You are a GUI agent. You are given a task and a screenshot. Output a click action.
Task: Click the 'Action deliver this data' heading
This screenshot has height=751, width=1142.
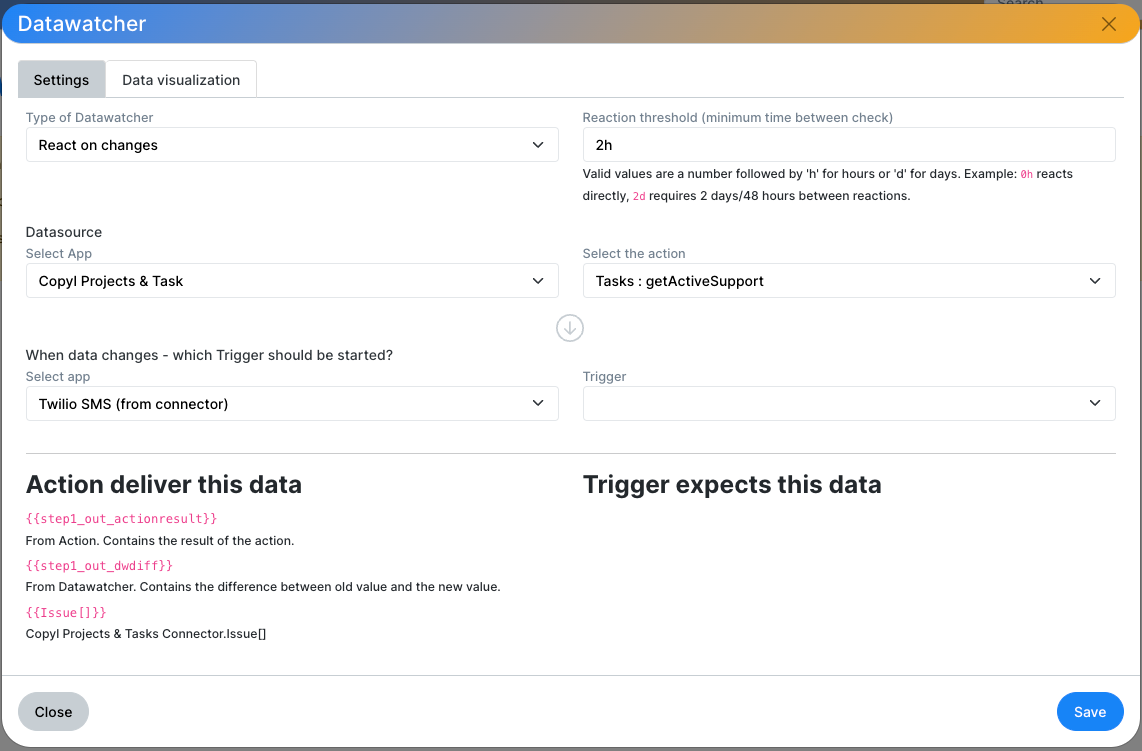(164, 484)
